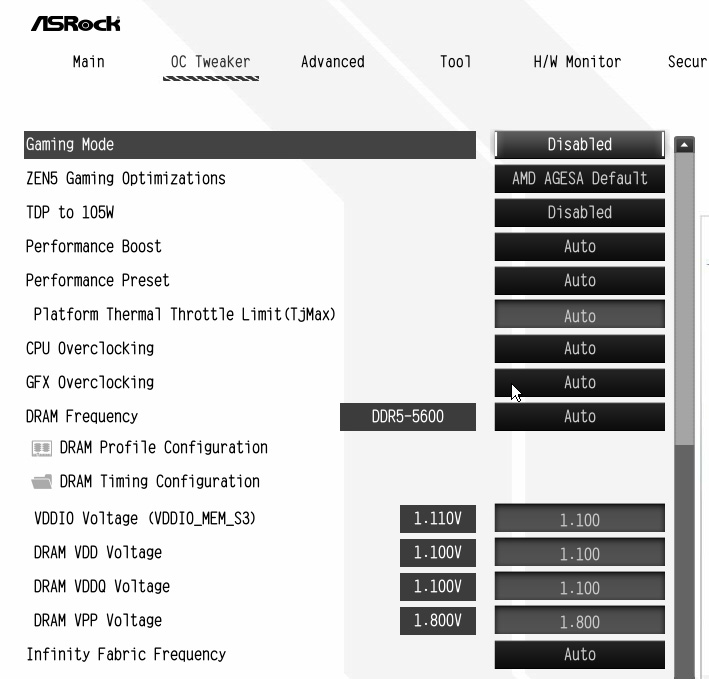709x679 pixels.
Task: Click the vertical scrollbar thumb
Action: click(x=684, y=300)
